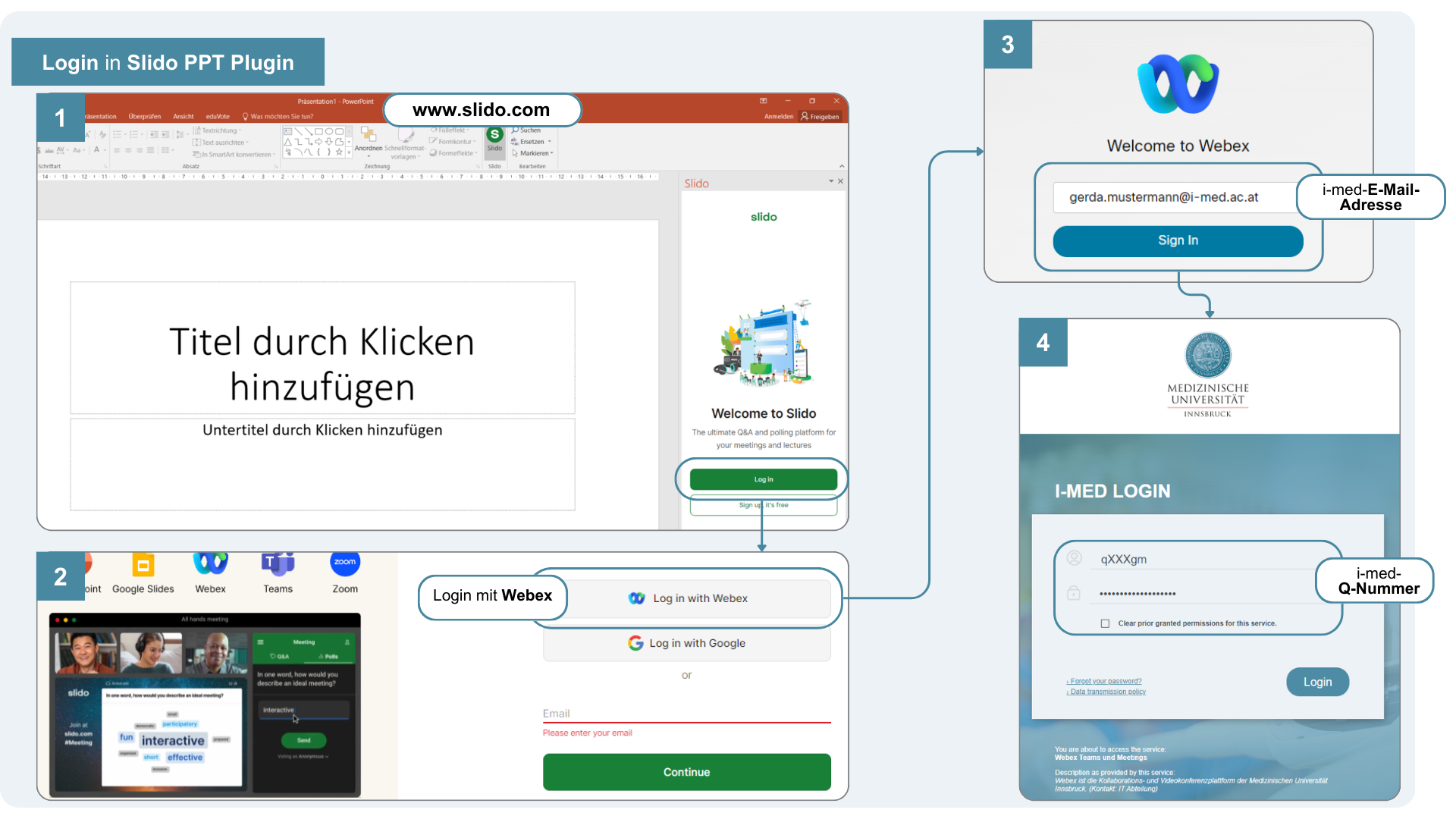Click the center text alignment icon
Screen dimensions: 1456x819
pos(128,150)
